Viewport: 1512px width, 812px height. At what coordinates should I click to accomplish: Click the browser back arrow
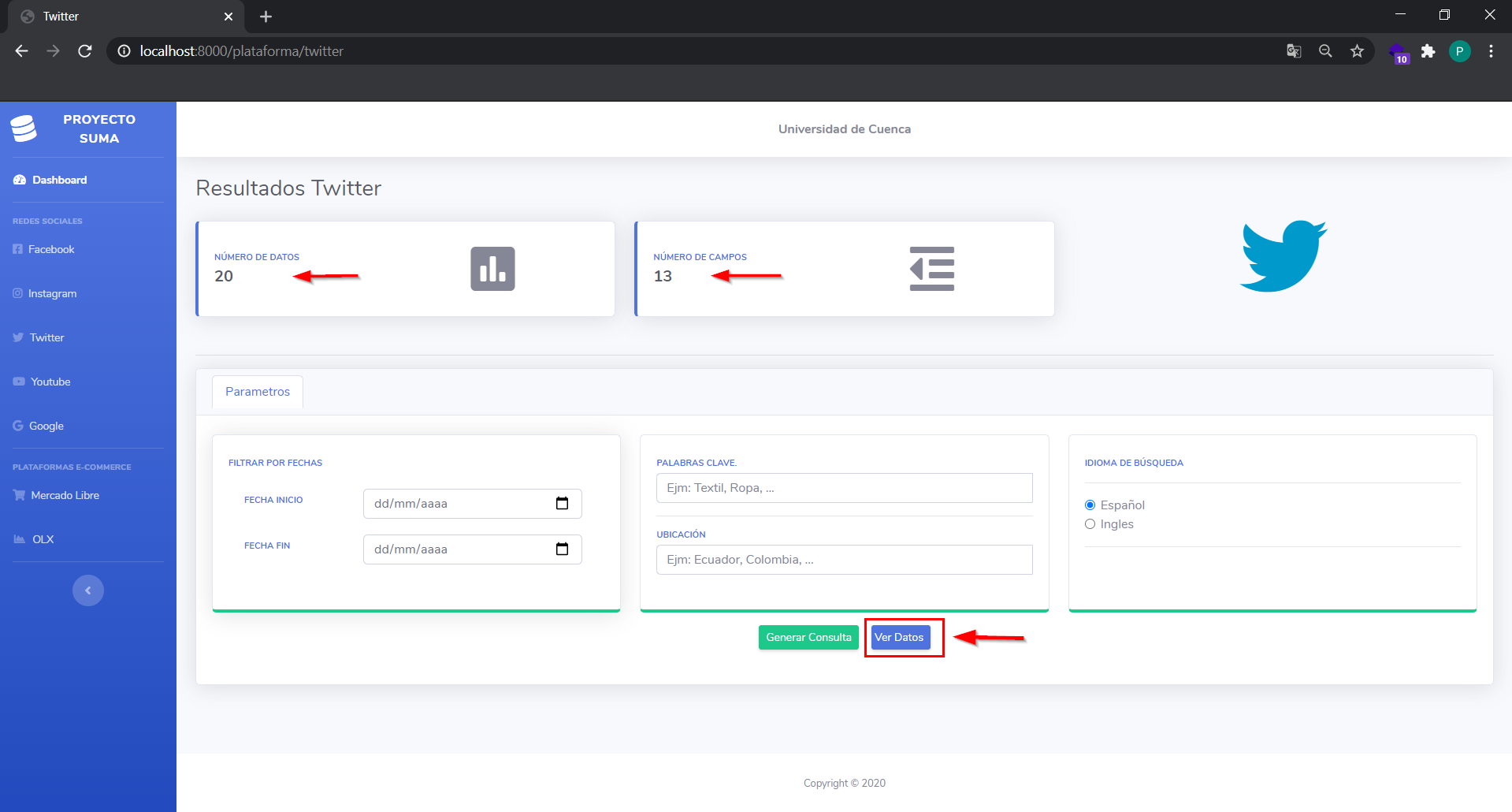[x=22, y=51]
